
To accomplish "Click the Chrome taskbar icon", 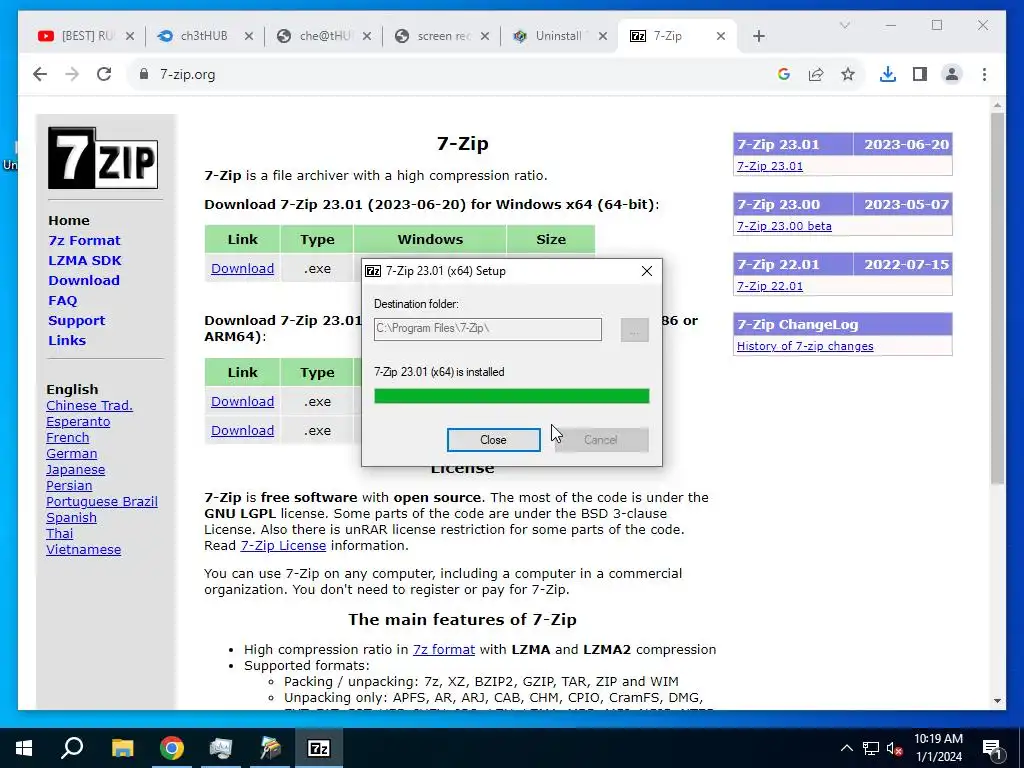I will click(x=172, y=748).
